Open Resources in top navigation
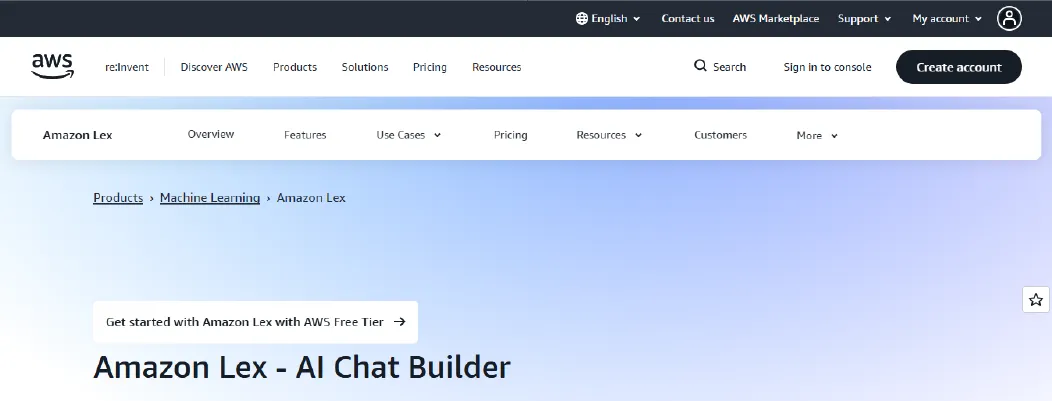 coord(496,67)
